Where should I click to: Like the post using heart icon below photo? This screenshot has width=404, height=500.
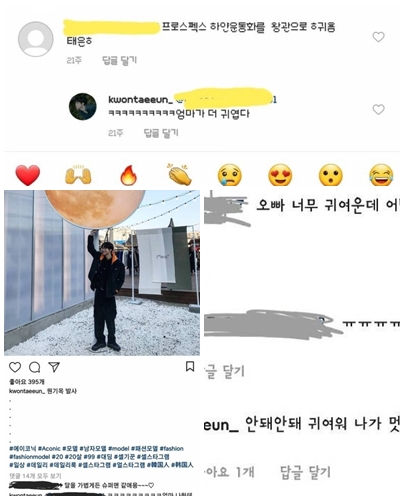pyautogui.click(x=15, y=367)
